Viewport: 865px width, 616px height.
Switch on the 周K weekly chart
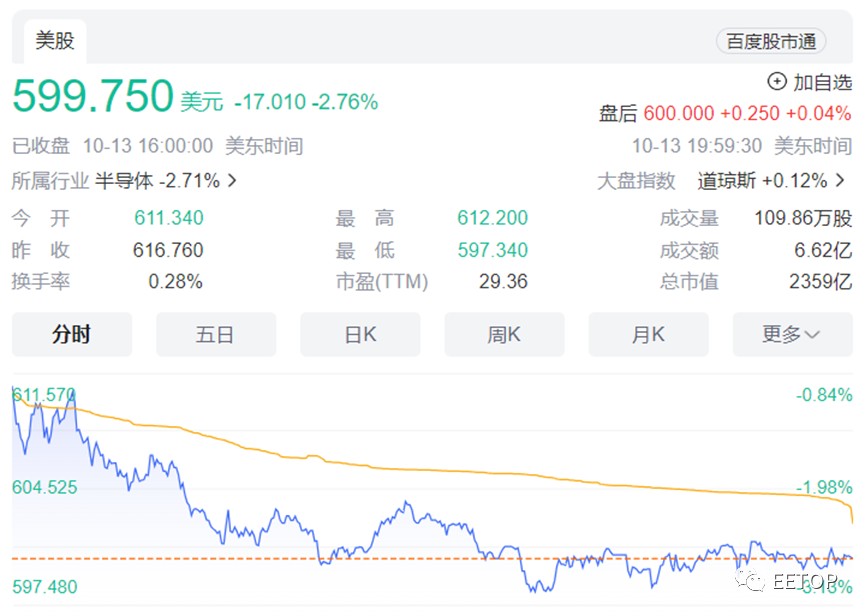point(504,335)
